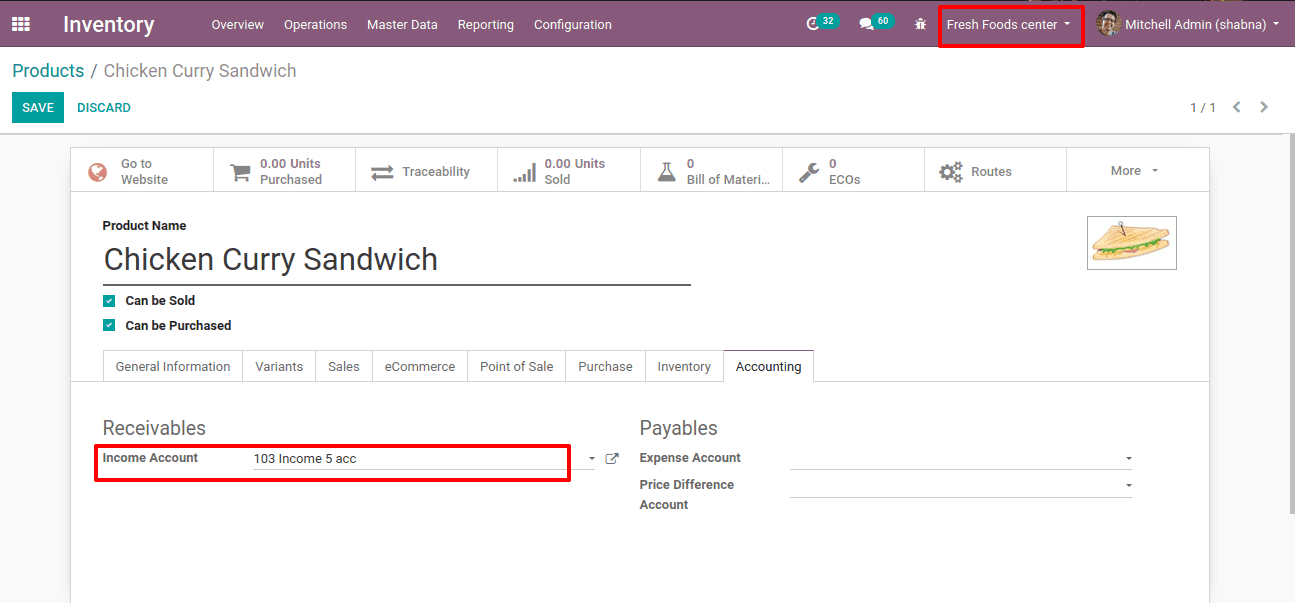The image size is (1295, 603).
Task: Switch to the General Information tab
Action: (x=173, y=366)
